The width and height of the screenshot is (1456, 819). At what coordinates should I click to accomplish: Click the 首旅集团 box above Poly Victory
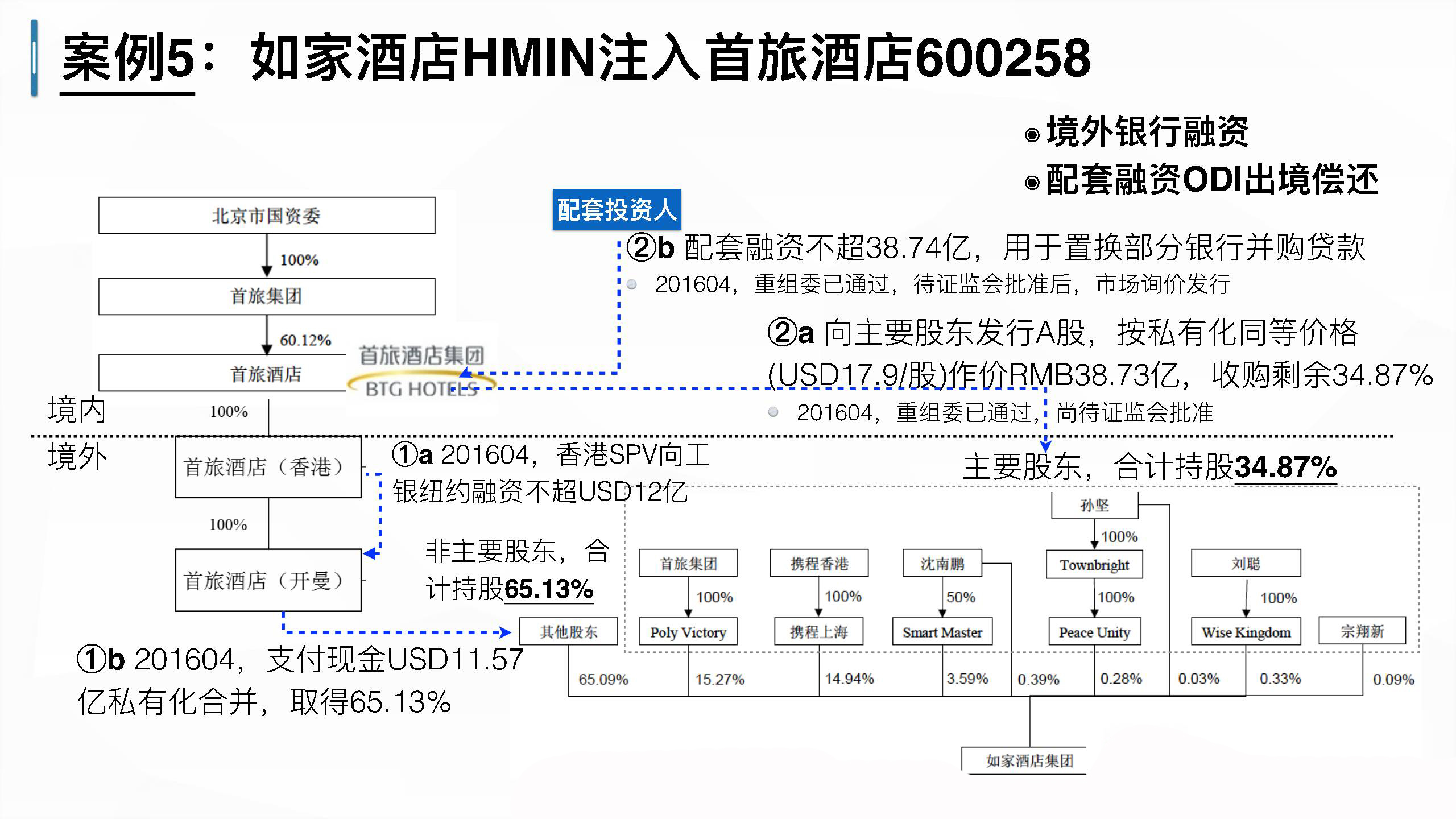click(x=688, y=564)
